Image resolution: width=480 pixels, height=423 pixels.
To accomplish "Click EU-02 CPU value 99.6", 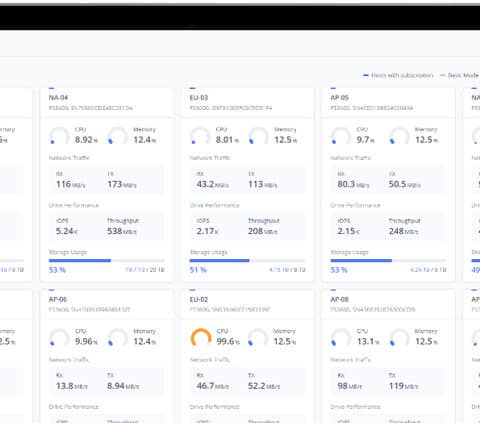I will pos(228,341).
